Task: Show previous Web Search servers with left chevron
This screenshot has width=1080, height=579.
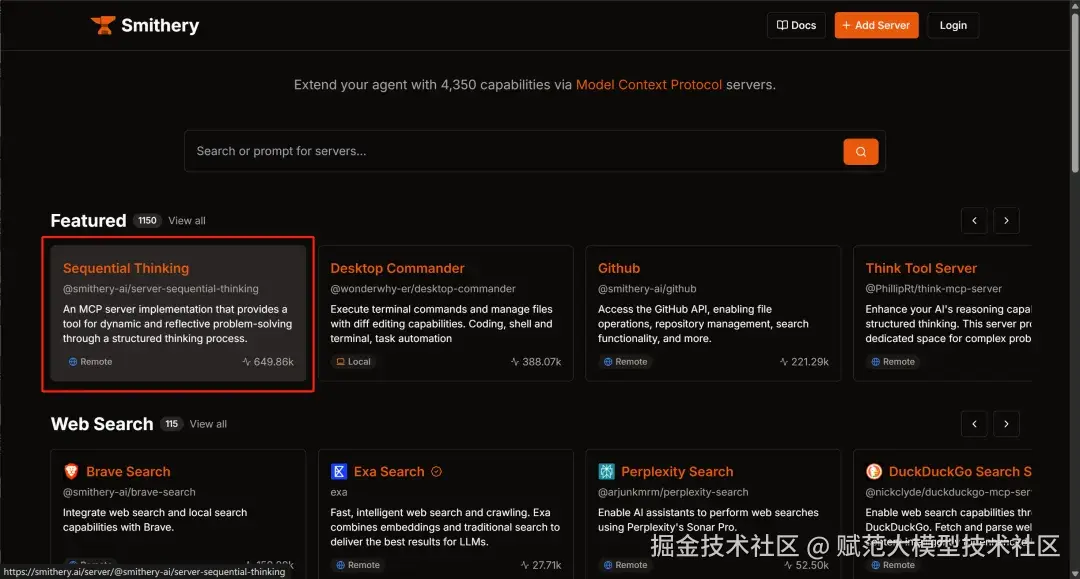Action: pyautogui.click(x=974, y=423)
